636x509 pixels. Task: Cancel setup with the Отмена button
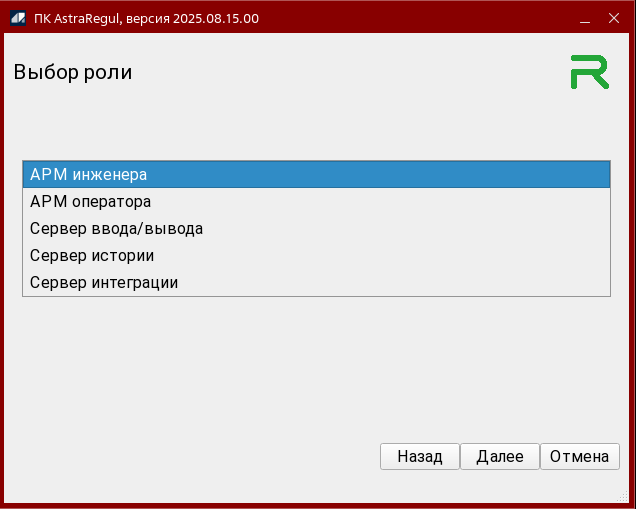[x=579, y=456]
